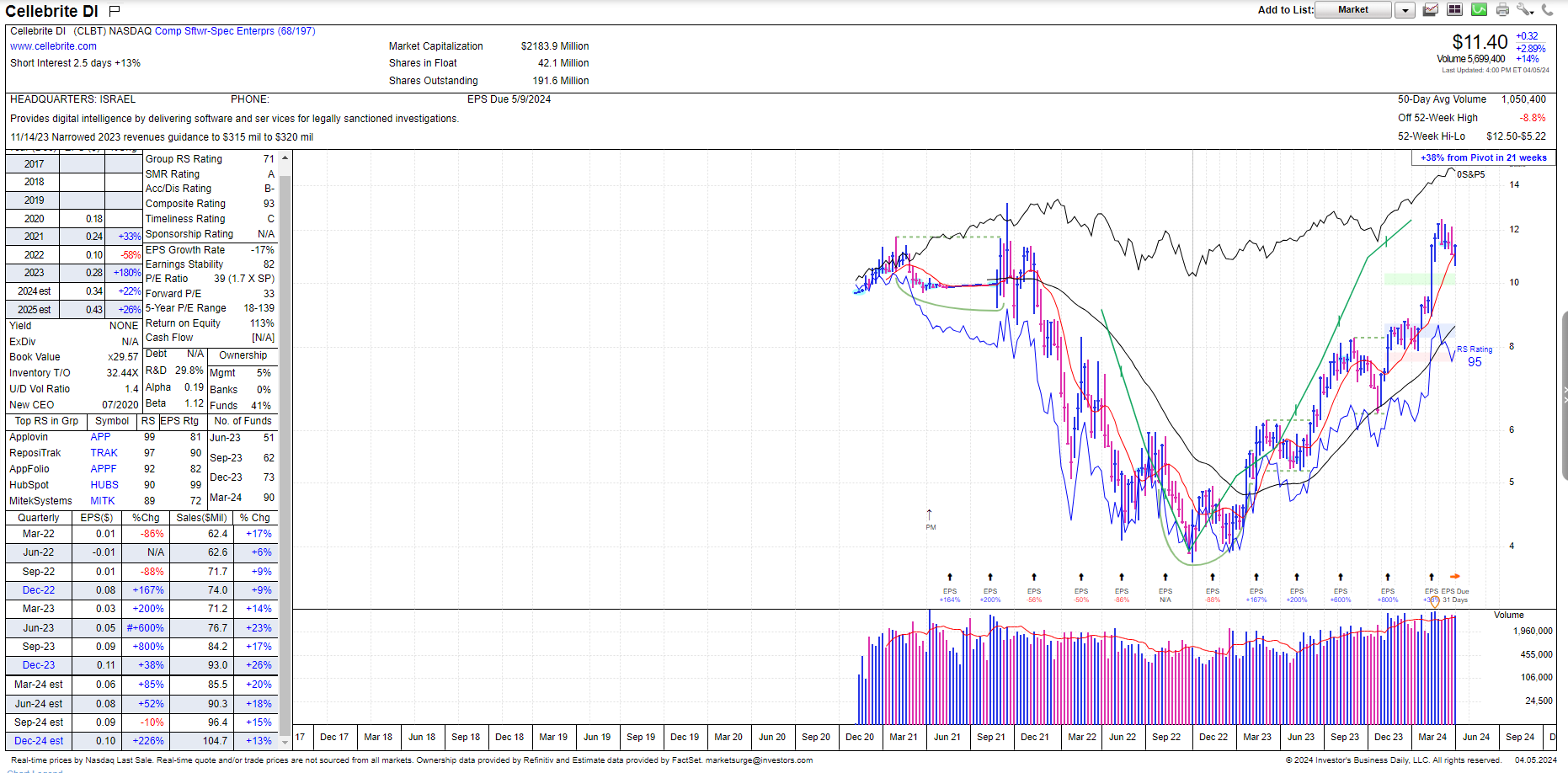Open the MITK symbol link
The height and width of the screenshot is (773, 1568).
(103, 501)
